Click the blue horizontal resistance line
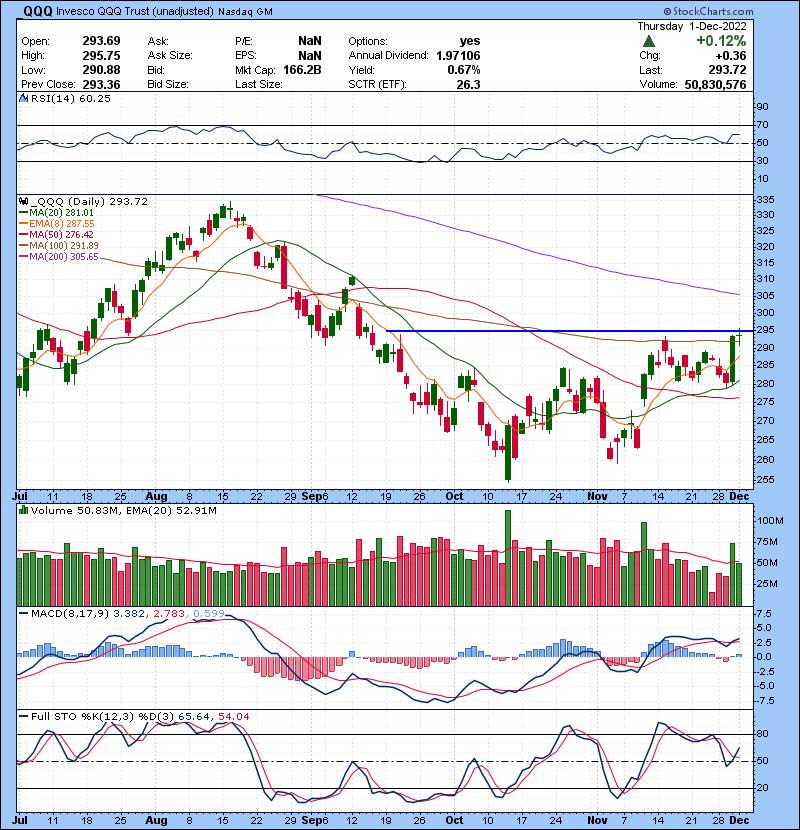Viewport: 800px width, 830px height. (560, 330)
